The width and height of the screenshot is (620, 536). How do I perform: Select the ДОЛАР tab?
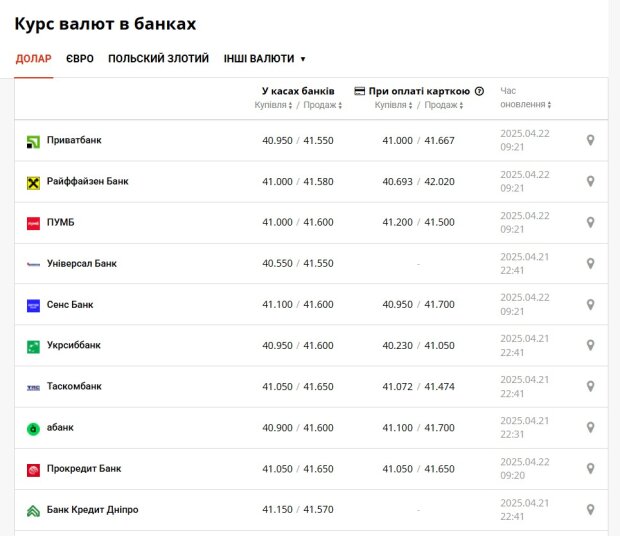(34, 59)
